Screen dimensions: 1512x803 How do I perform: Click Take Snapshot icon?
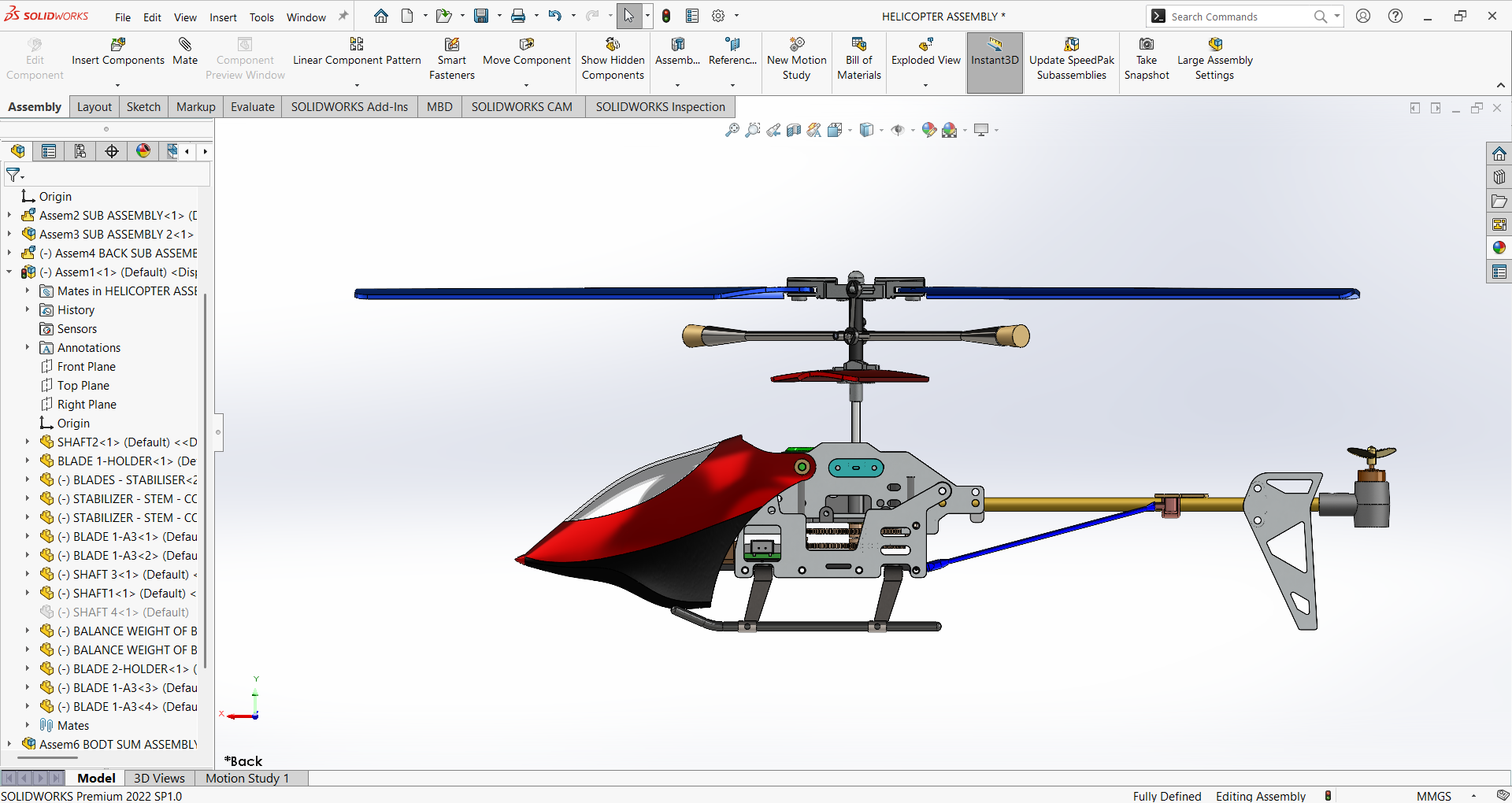pyautogui.click(x=1147, y=45)
